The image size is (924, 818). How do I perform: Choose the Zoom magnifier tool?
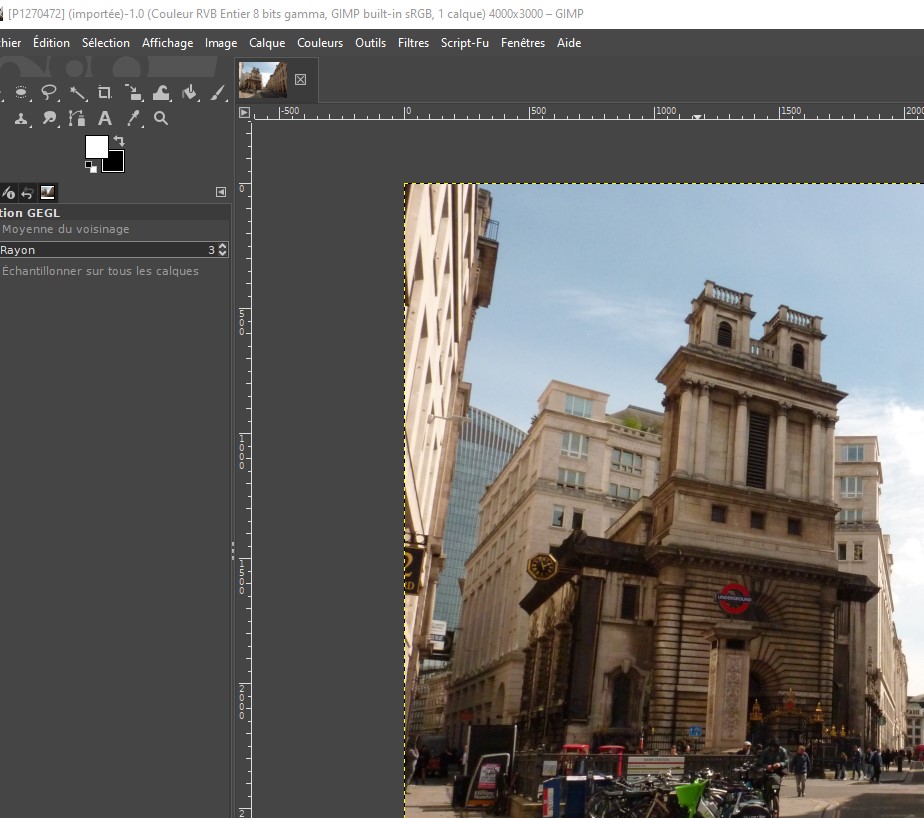[161, 119]
